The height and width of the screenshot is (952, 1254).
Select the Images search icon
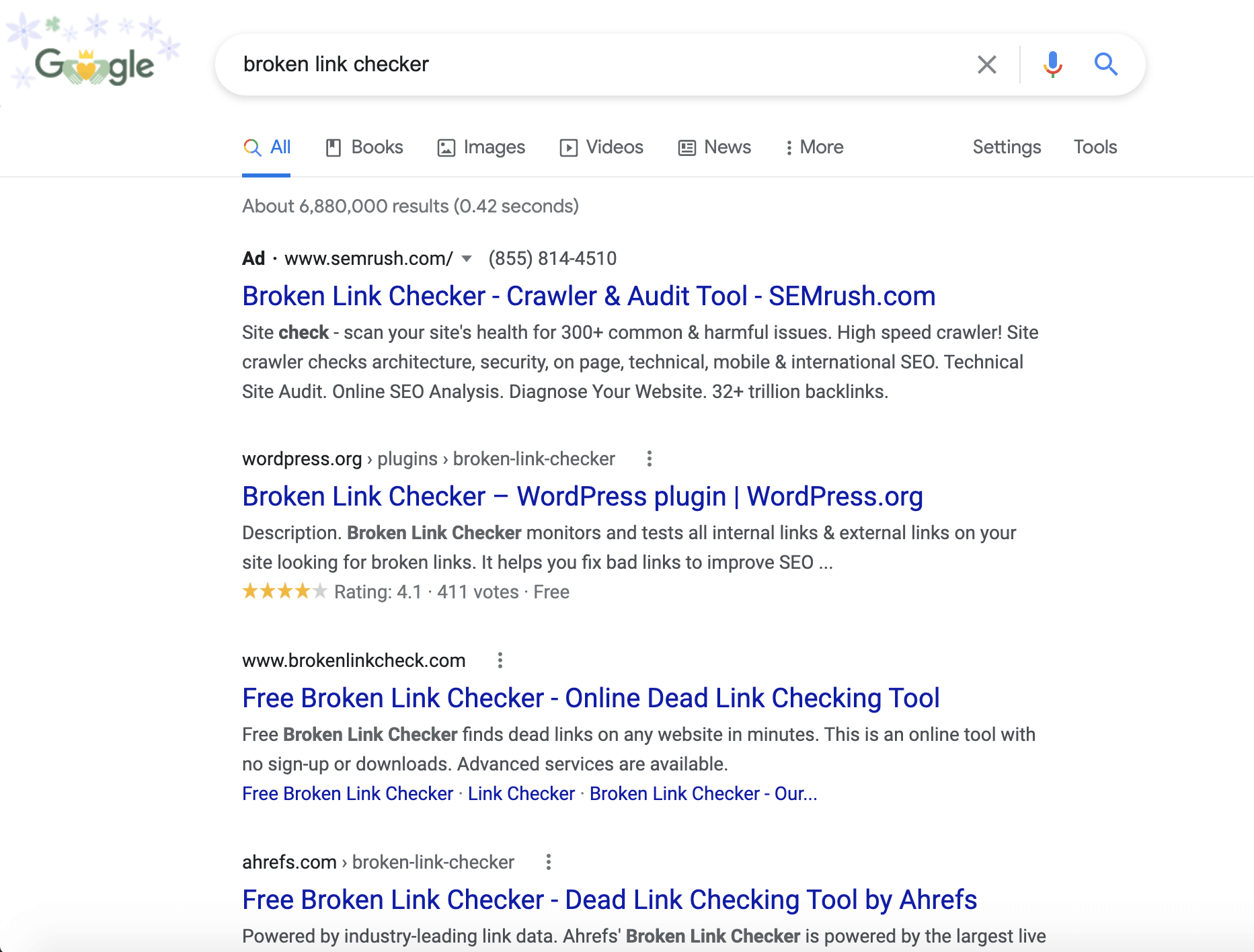(x=446, y=147)
